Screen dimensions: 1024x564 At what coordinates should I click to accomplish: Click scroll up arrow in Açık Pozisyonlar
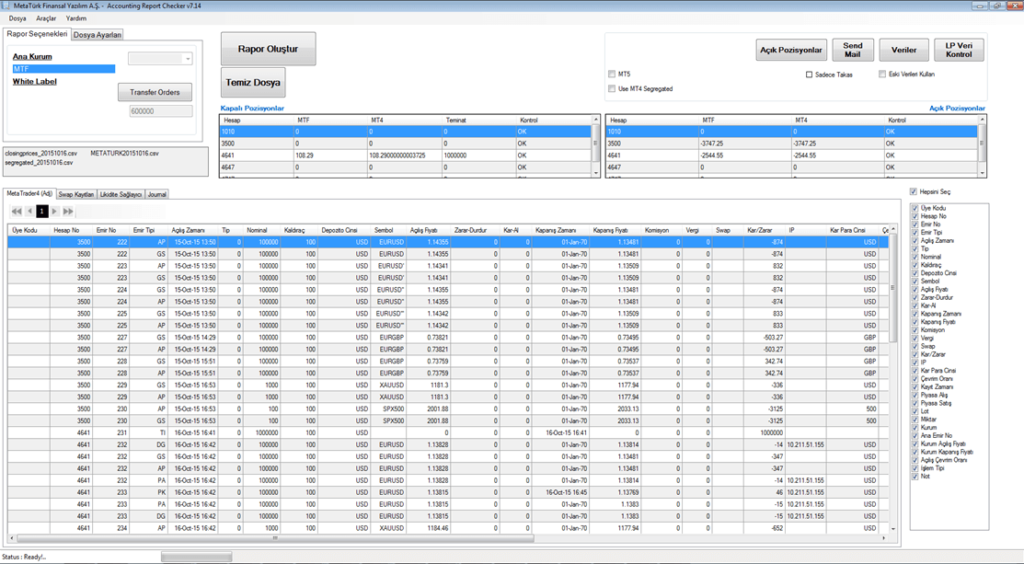(982, 120)
